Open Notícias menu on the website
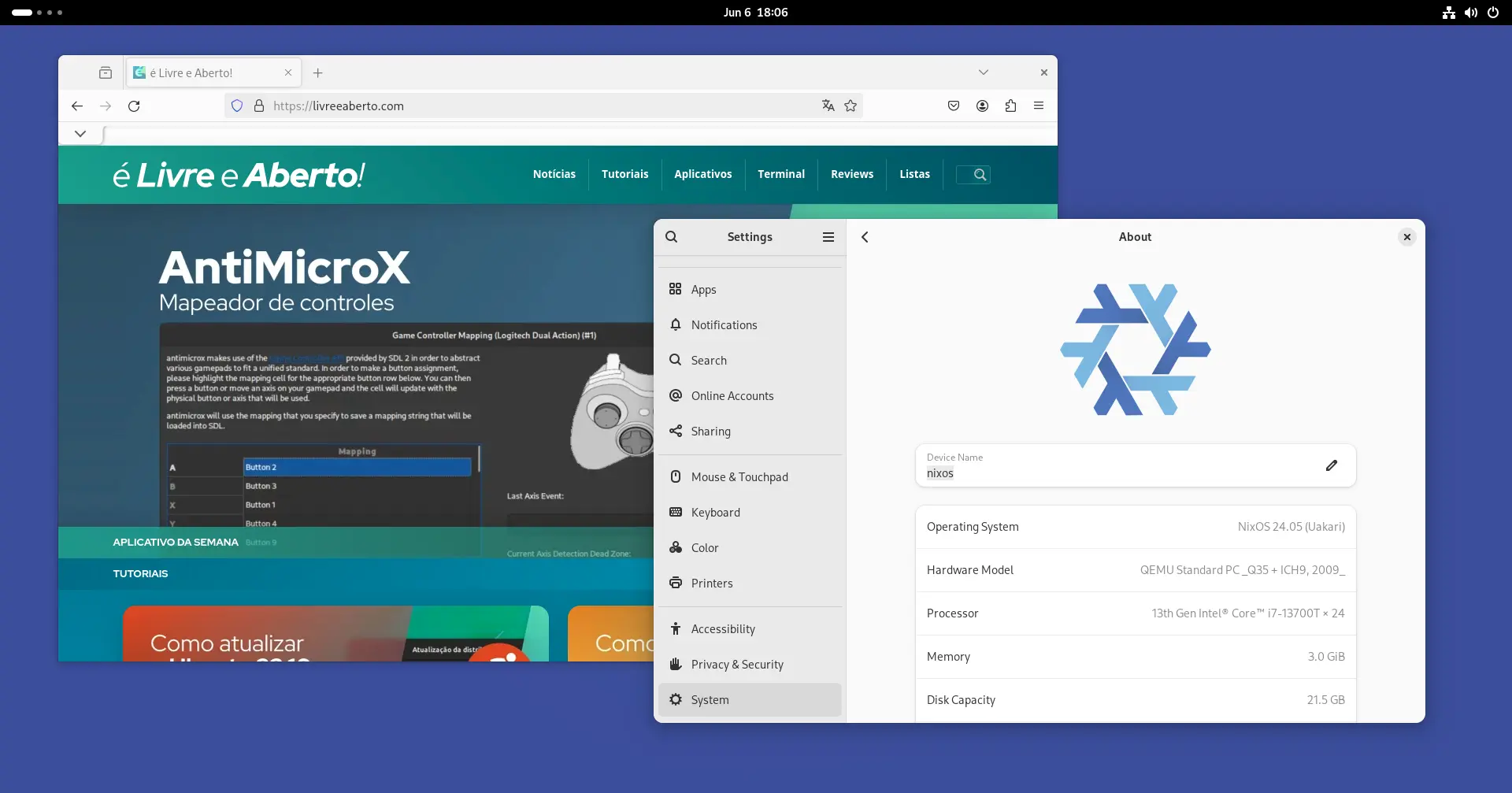1512x793 pixels. 554,174
